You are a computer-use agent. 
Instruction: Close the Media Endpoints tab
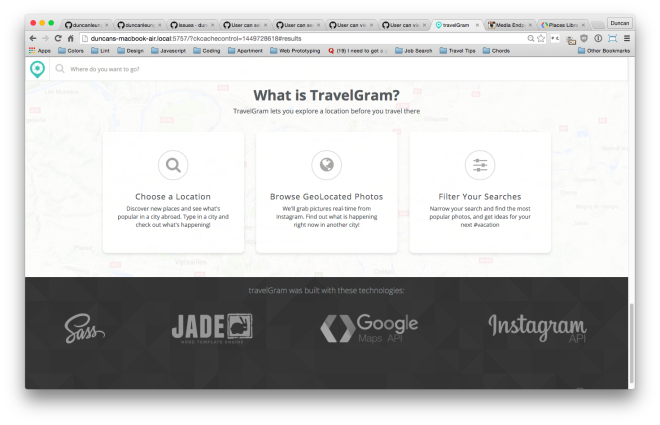coord(530,25)
